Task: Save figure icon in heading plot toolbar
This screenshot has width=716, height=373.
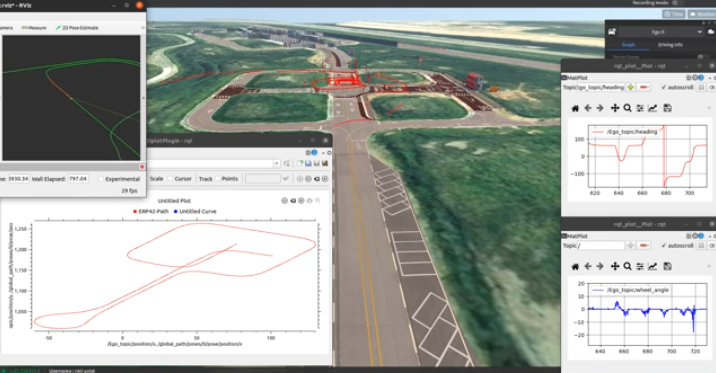Action: pos(667,108)
